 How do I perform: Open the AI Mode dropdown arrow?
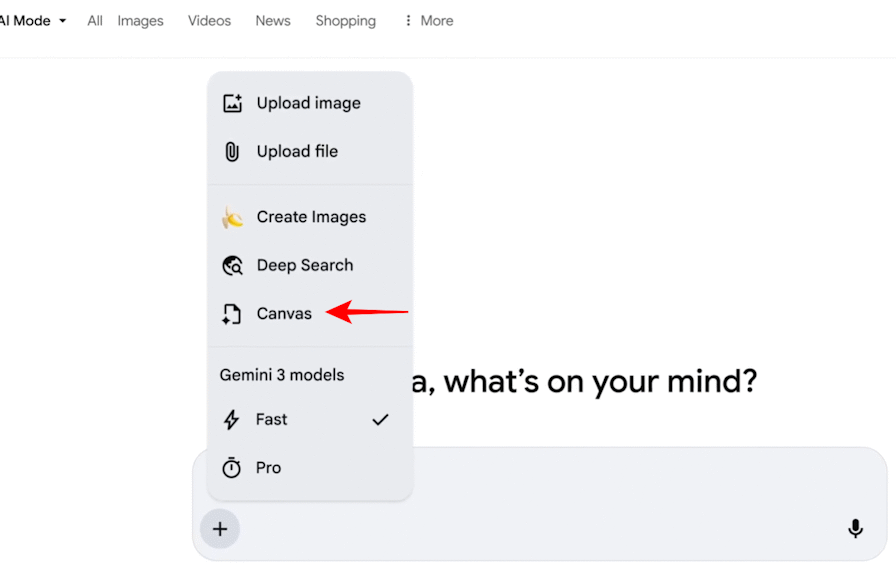tap(63, 21)
